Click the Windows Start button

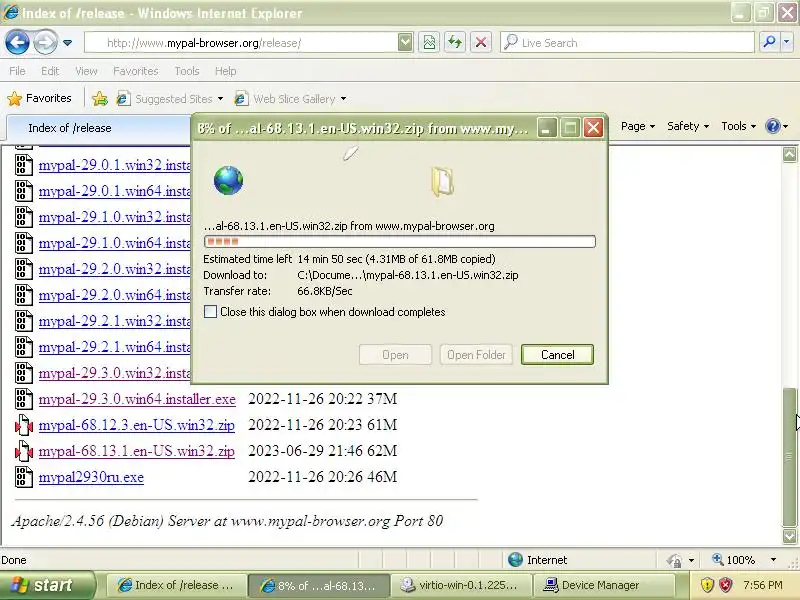click(x=47, y=585)
